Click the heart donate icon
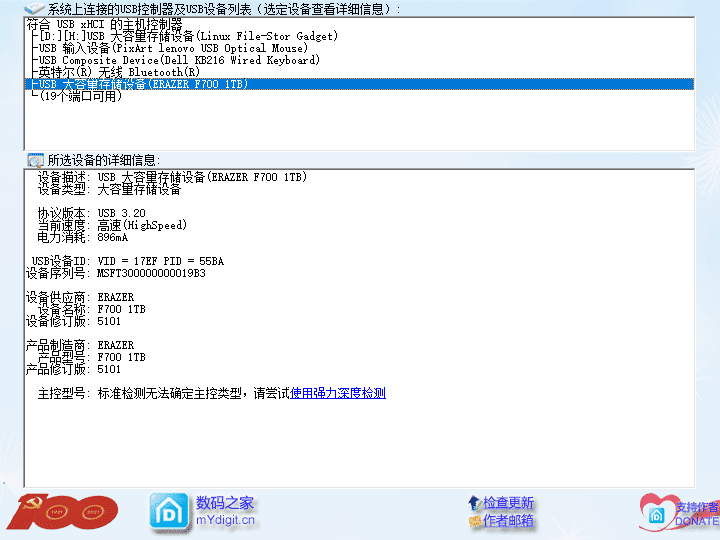This screenshot has height=540, width=720. (x=657, y=513)
